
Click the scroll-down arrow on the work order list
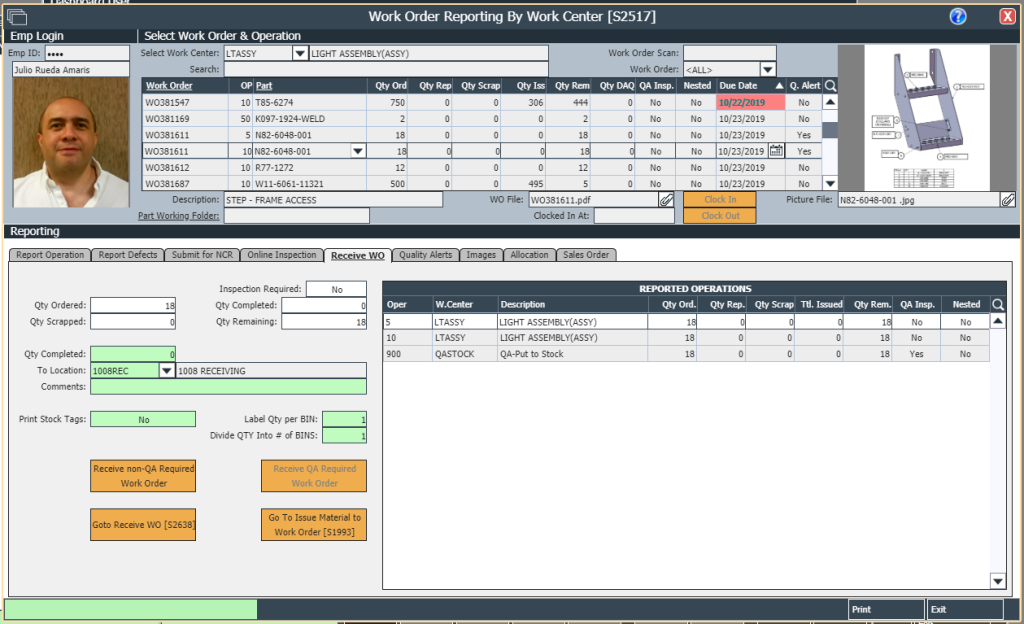829,183
